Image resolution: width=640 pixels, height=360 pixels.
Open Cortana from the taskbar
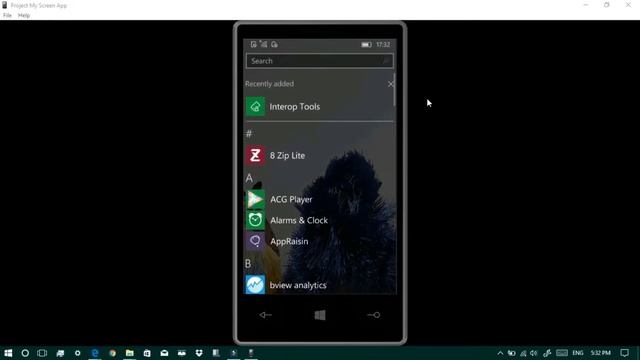point(25,353)
